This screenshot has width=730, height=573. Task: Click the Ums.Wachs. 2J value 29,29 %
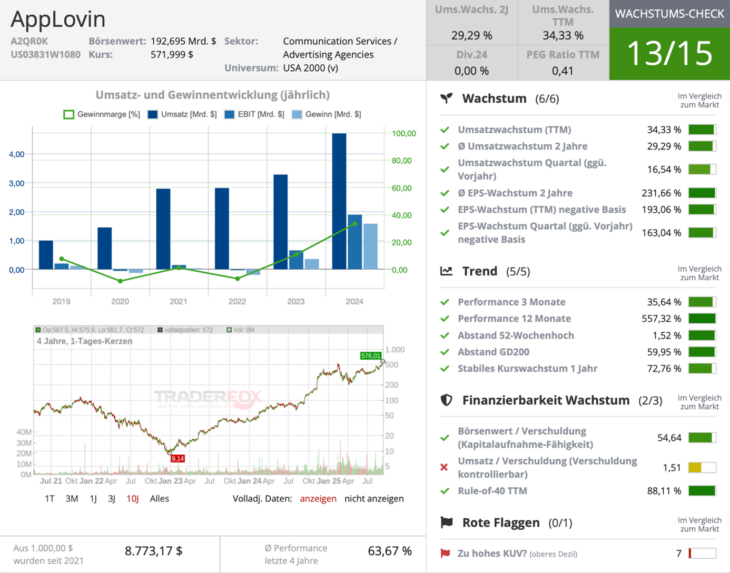point(472,35)
